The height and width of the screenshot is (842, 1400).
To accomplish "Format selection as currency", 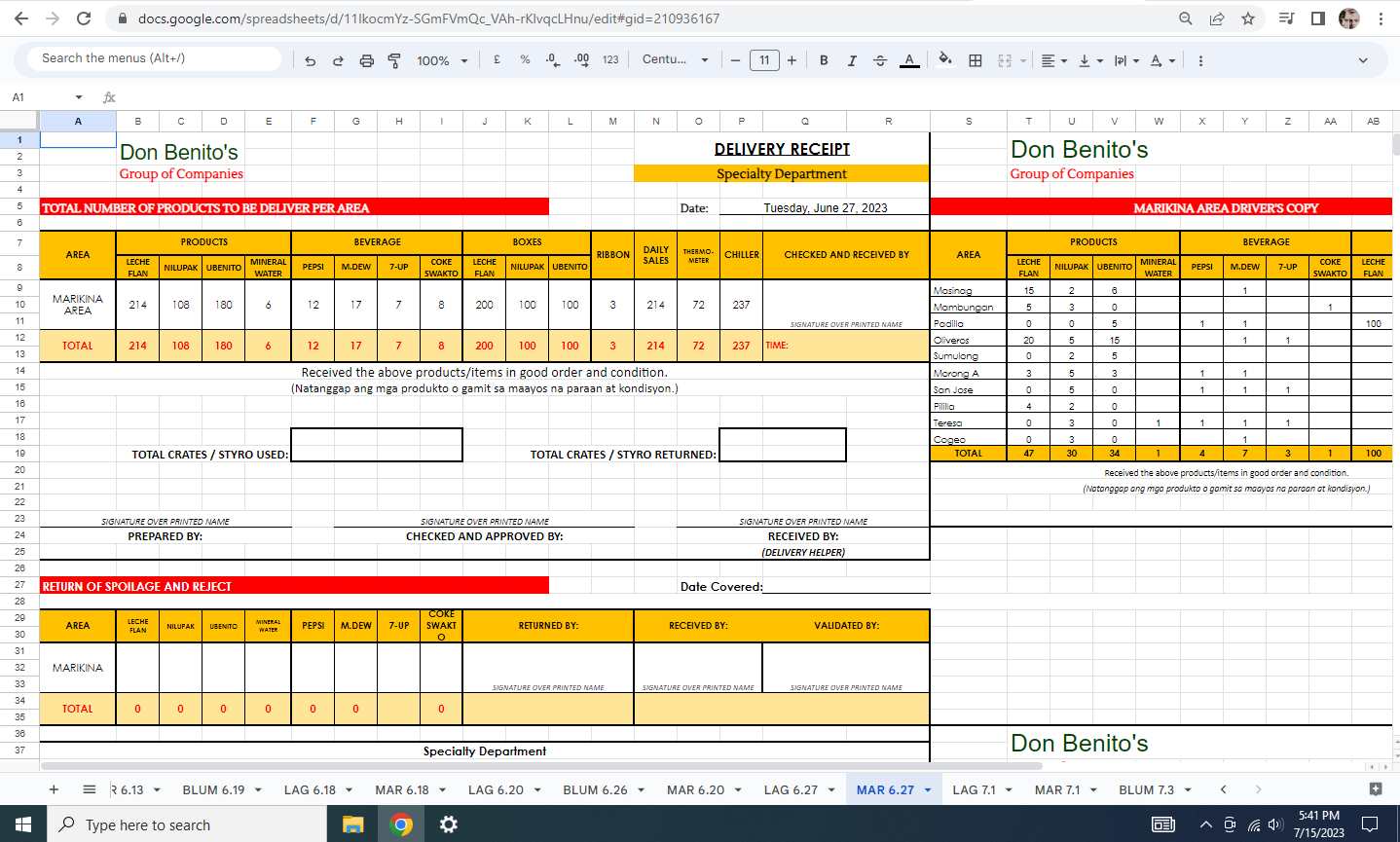I will [497, 60].
